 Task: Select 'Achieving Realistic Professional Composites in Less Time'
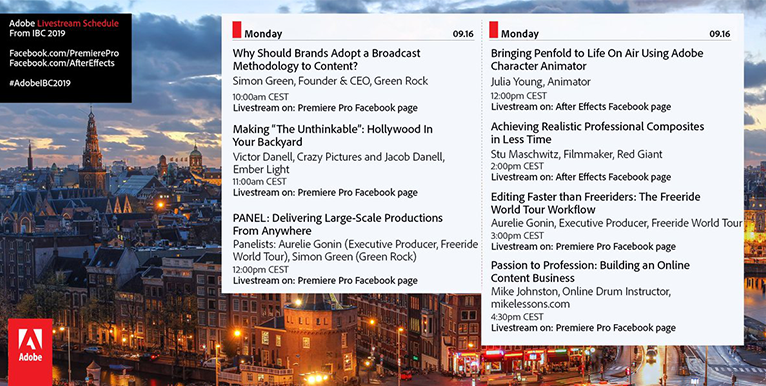(597, 133)
